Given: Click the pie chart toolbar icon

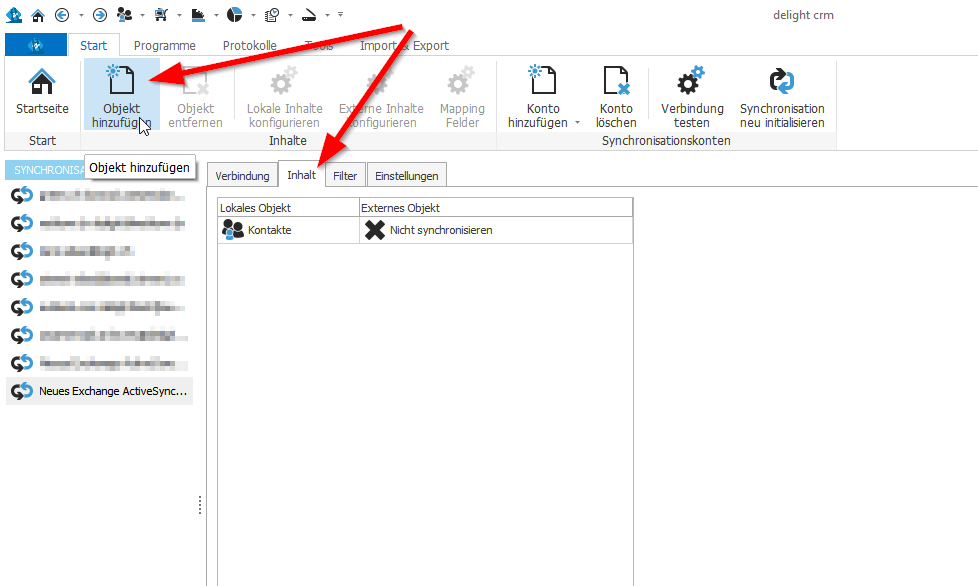Looking at the screenshot, I should click(233, 14).
